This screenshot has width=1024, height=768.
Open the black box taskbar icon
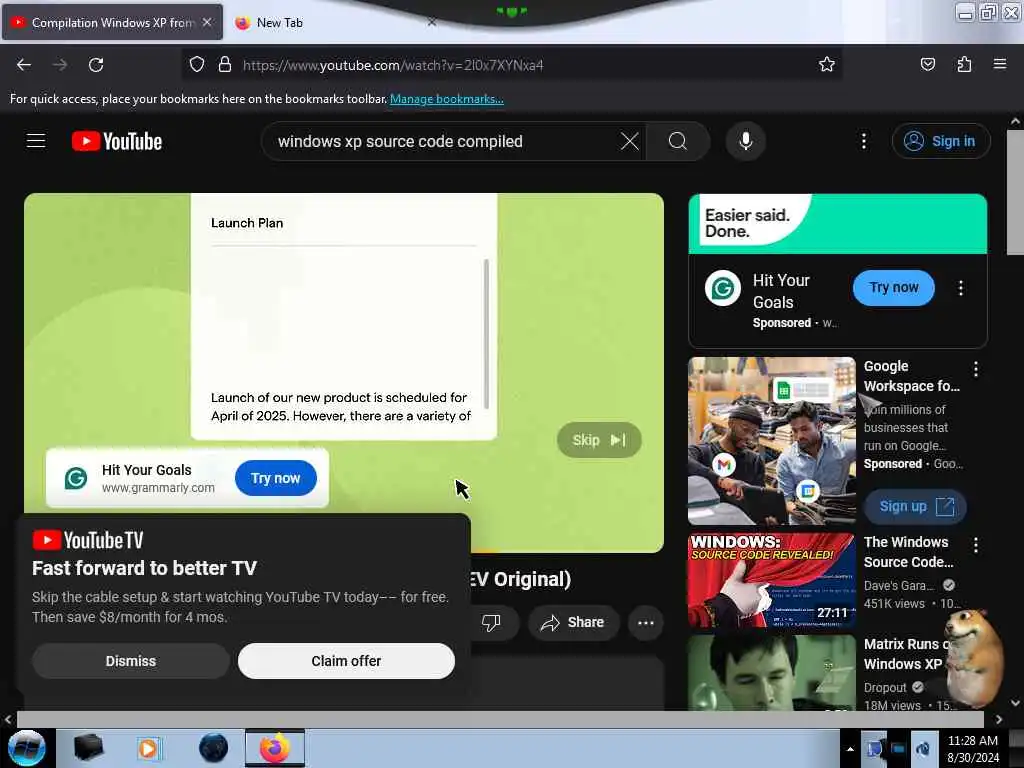(88, 748)
